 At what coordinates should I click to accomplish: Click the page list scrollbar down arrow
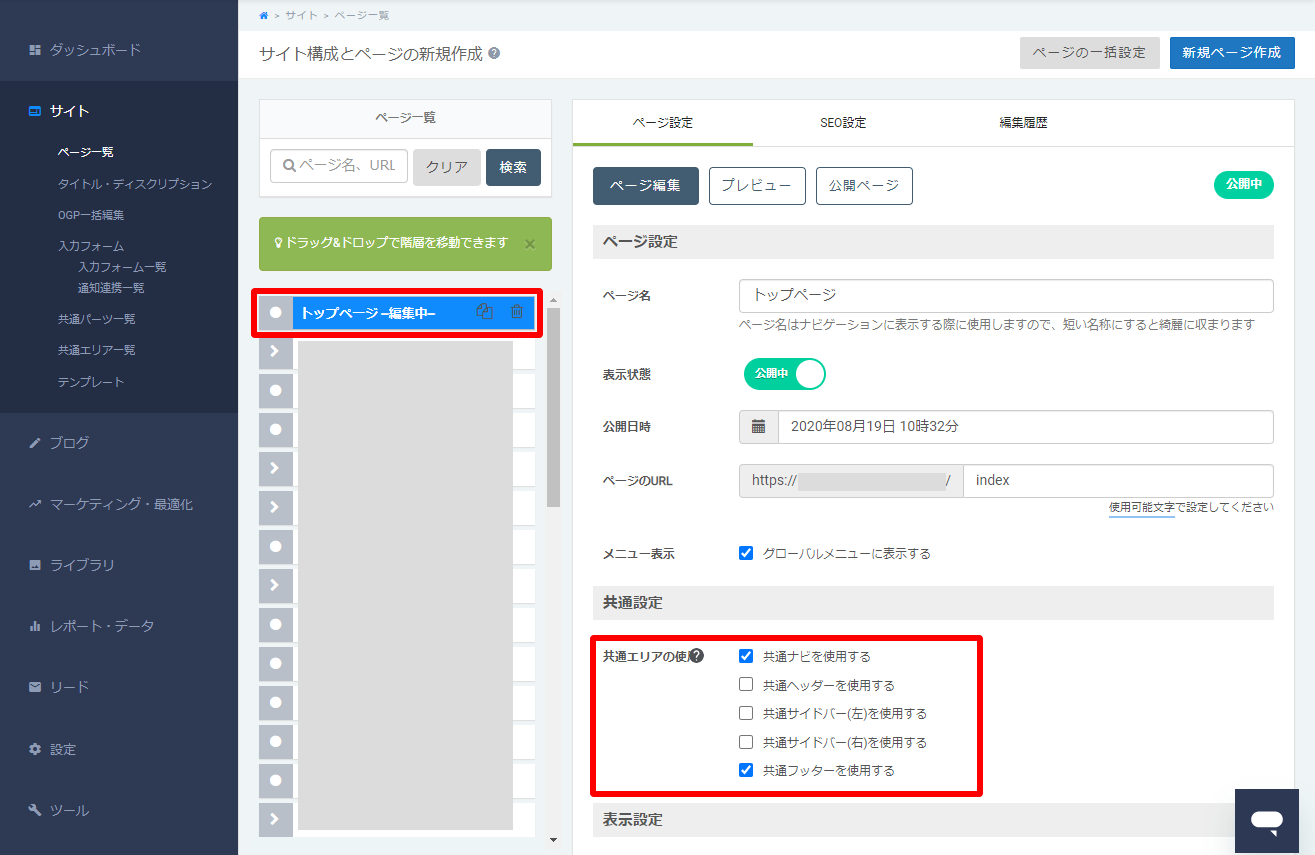coord(554,840)
